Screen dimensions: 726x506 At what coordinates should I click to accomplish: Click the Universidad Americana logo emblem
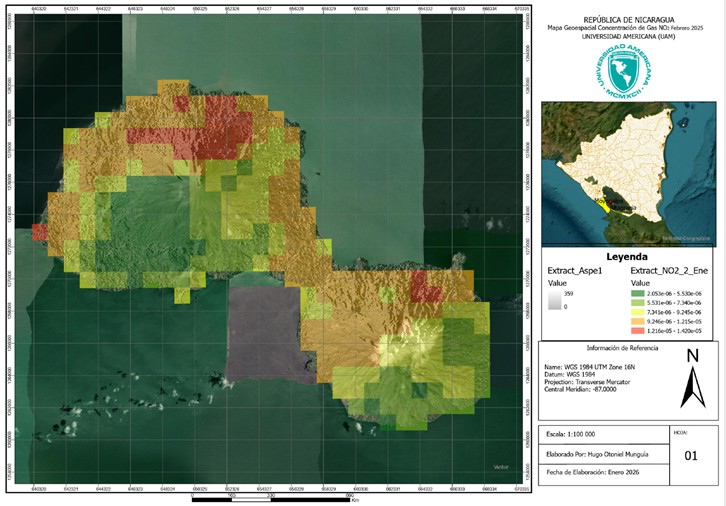pyautogui.click(x=624, y=71)
